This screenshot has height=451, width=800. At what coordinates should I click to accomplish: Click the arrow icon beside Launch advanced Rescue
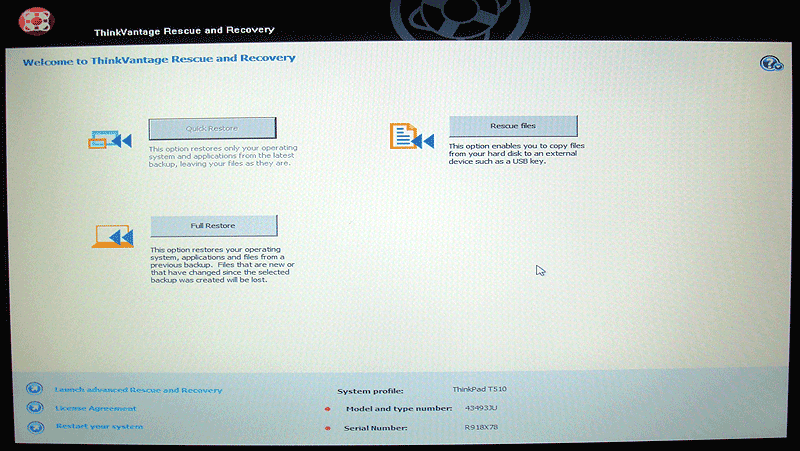(35, 389)
